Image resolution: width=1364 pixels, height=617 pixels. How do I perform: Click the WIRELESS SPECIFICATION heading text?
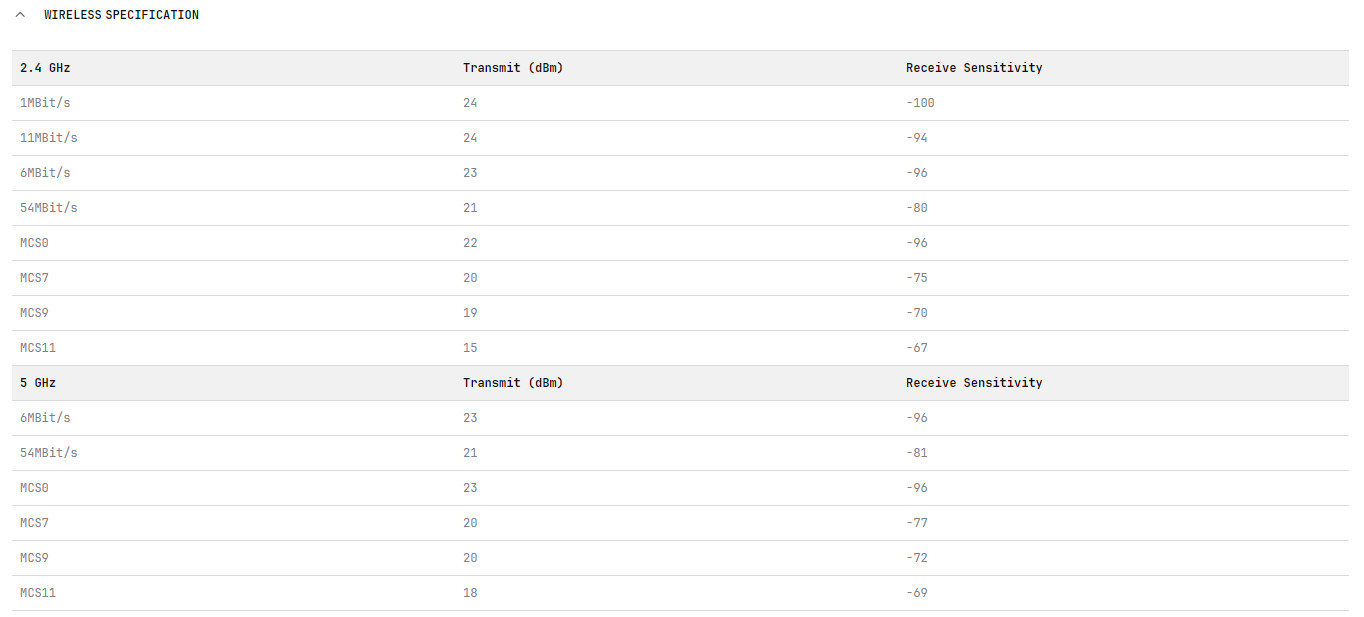[x=121, y=15]
